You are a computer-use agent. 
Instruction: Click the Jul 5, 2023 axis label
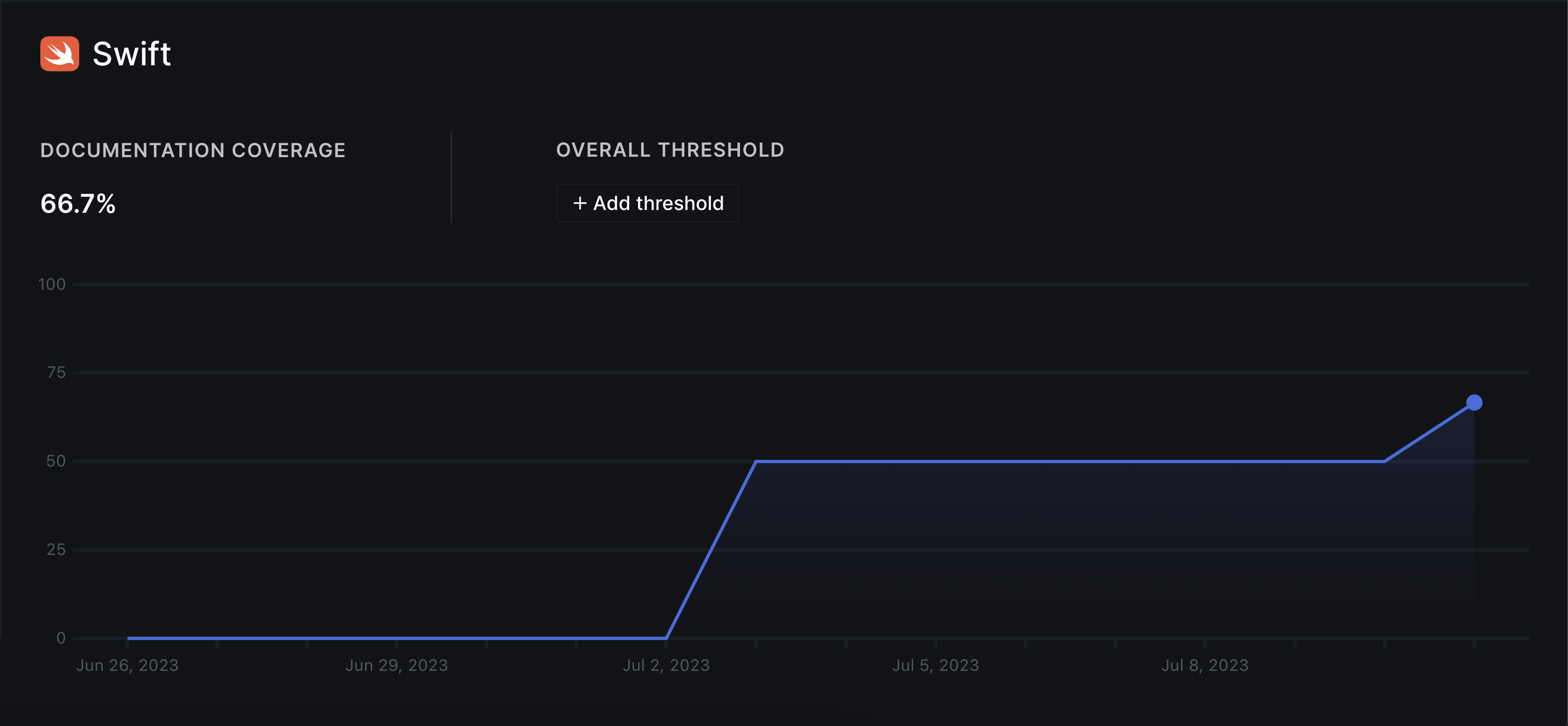click(x=936, y=665)
